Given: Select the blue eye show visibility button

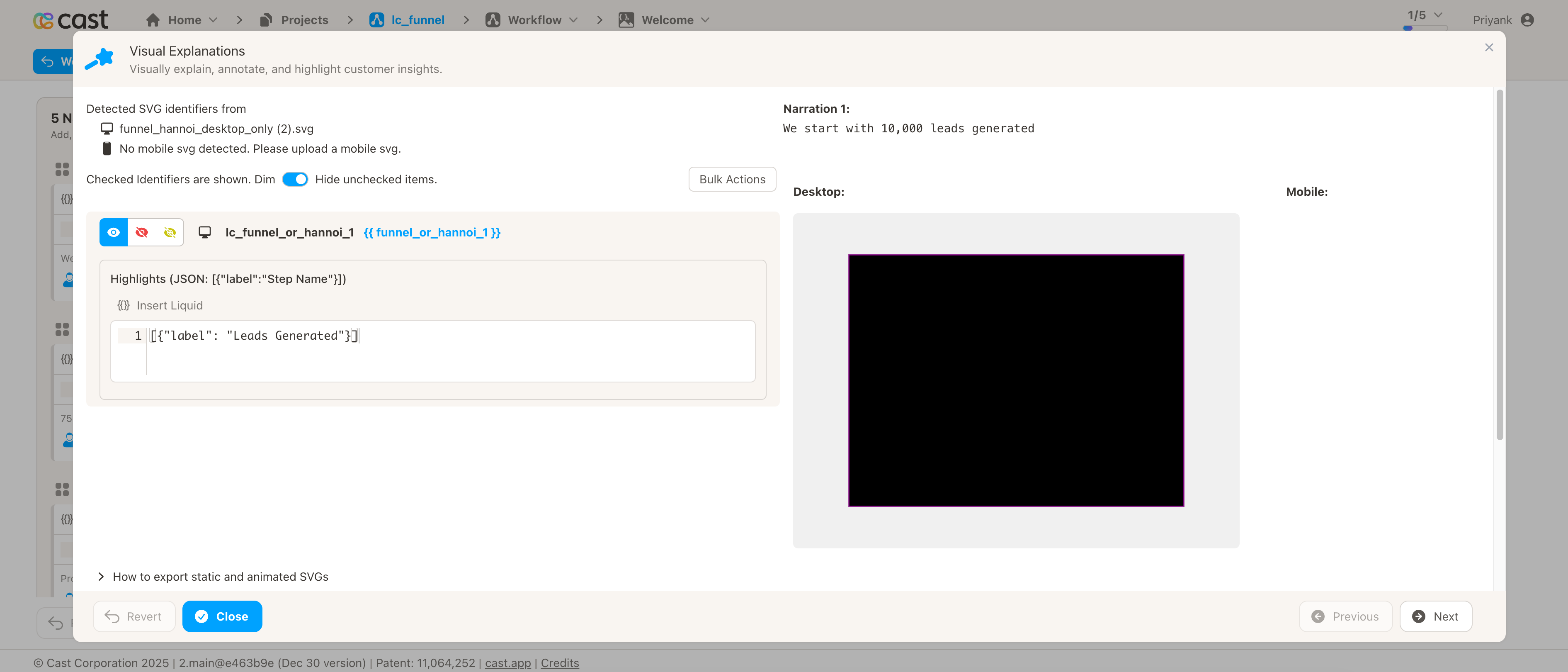Looking at the screenshot, I should click(113, 232).
